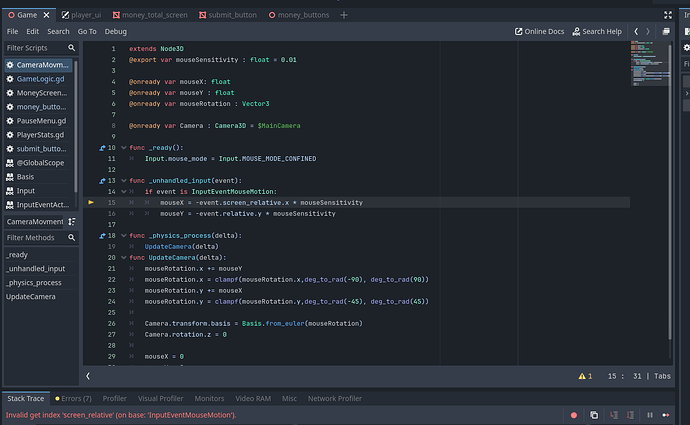This screenshot has width=690, height=425.
Task: Open PlayerStats.gd script
Action: click(38, 135)
